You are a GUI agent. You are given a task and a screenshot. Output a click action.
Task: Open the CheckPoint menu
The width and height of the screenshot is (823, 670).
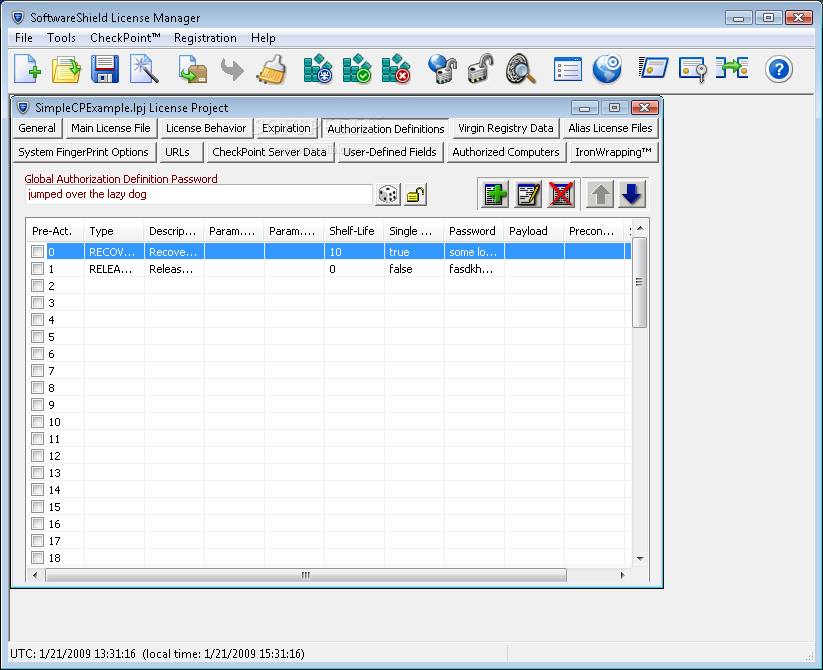[125, 38]
